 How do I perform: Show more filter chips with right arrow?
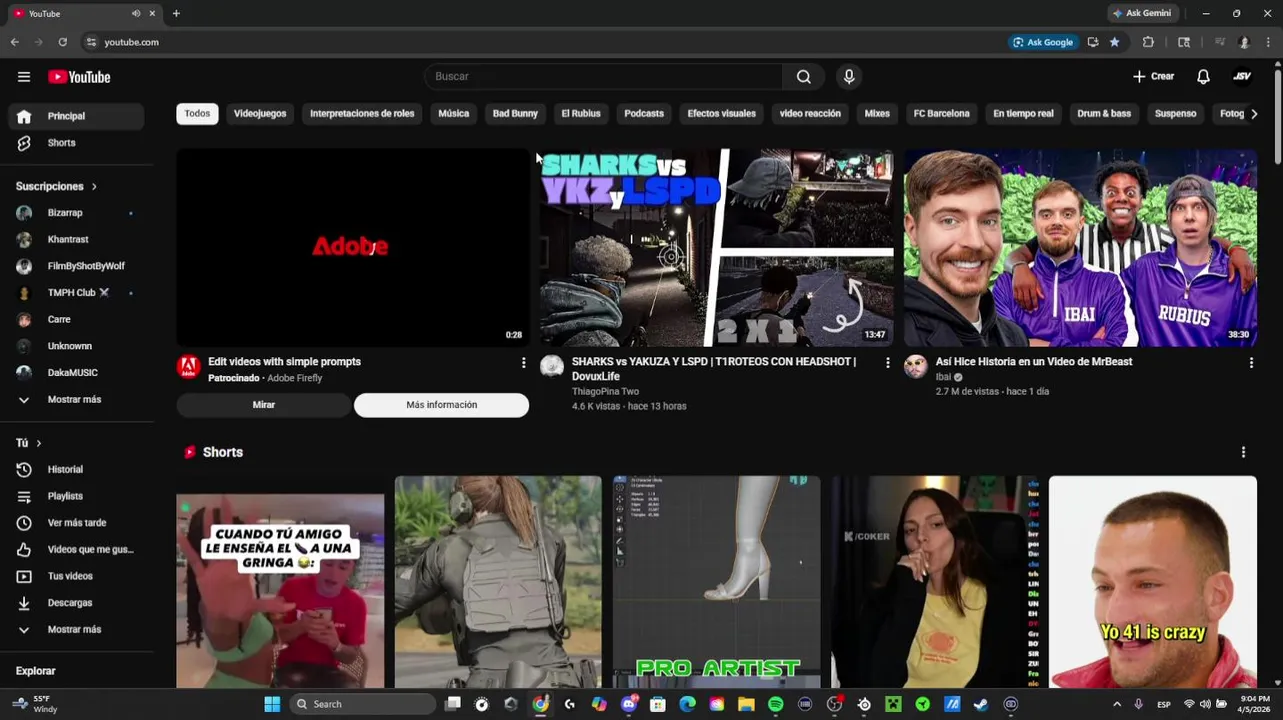point(1254,114)
